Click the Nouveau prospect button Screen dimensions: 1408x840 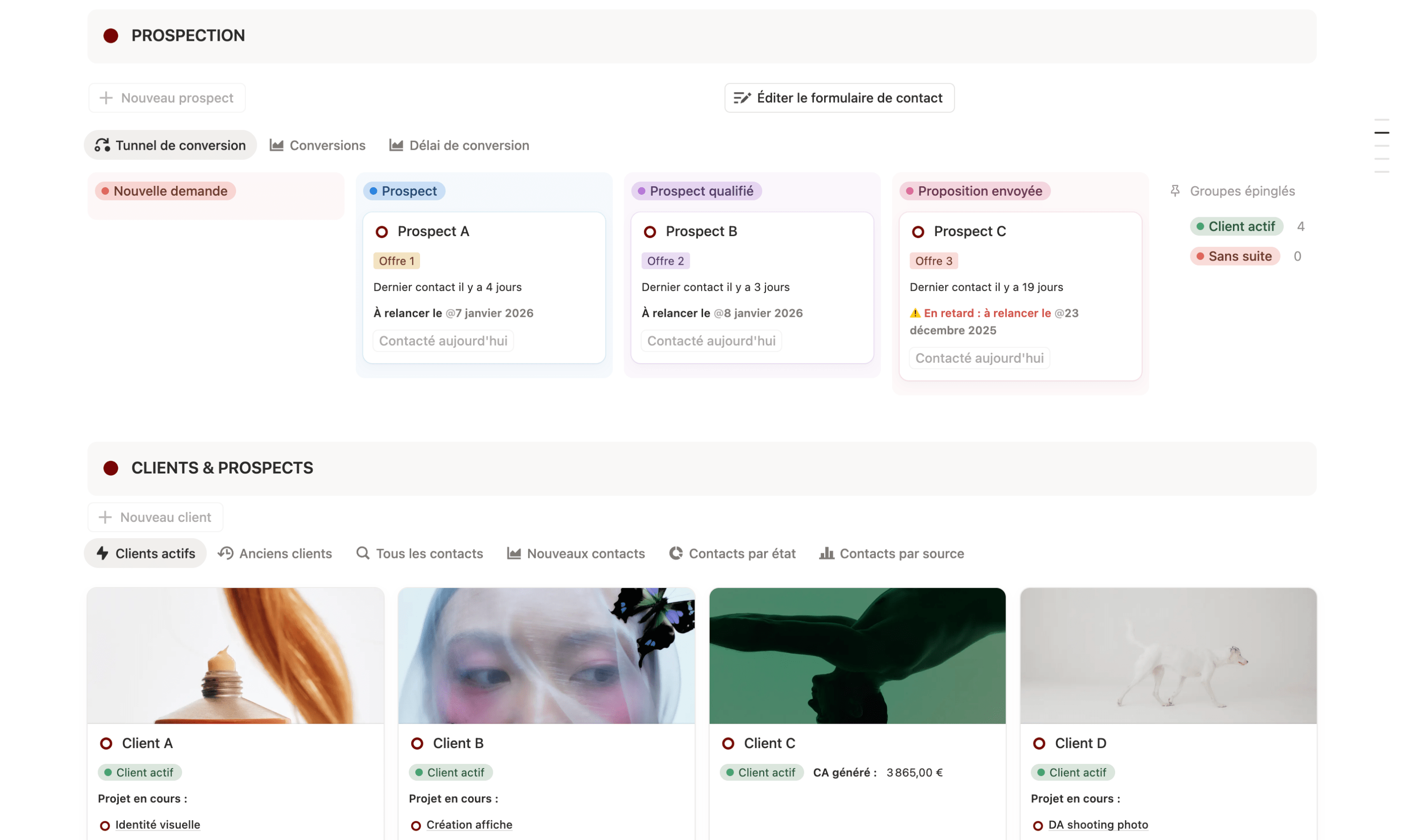167,97
